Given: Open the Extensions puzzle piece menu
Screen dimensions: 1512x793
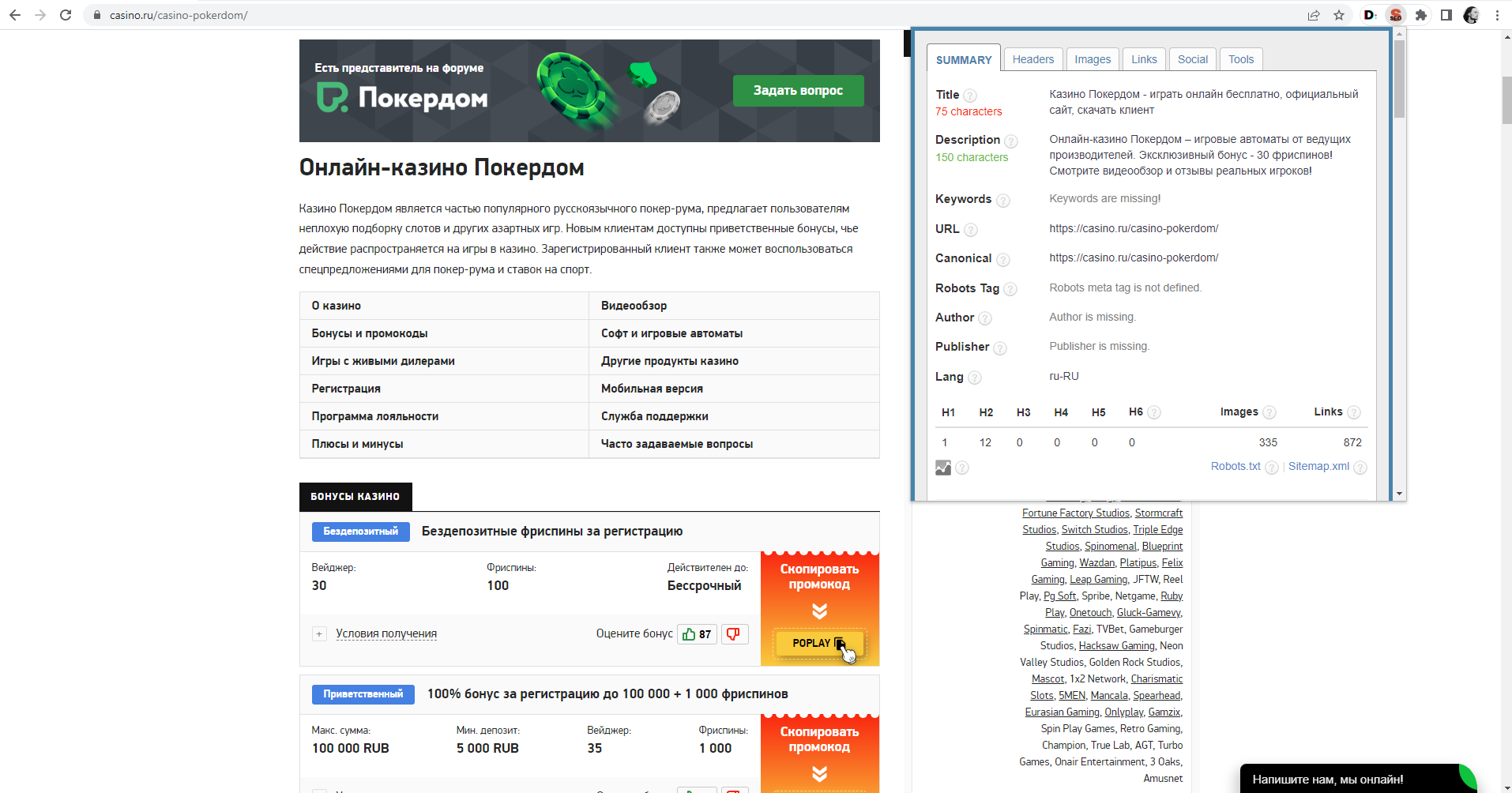Looking at the screenshot, I should 1421,15.
